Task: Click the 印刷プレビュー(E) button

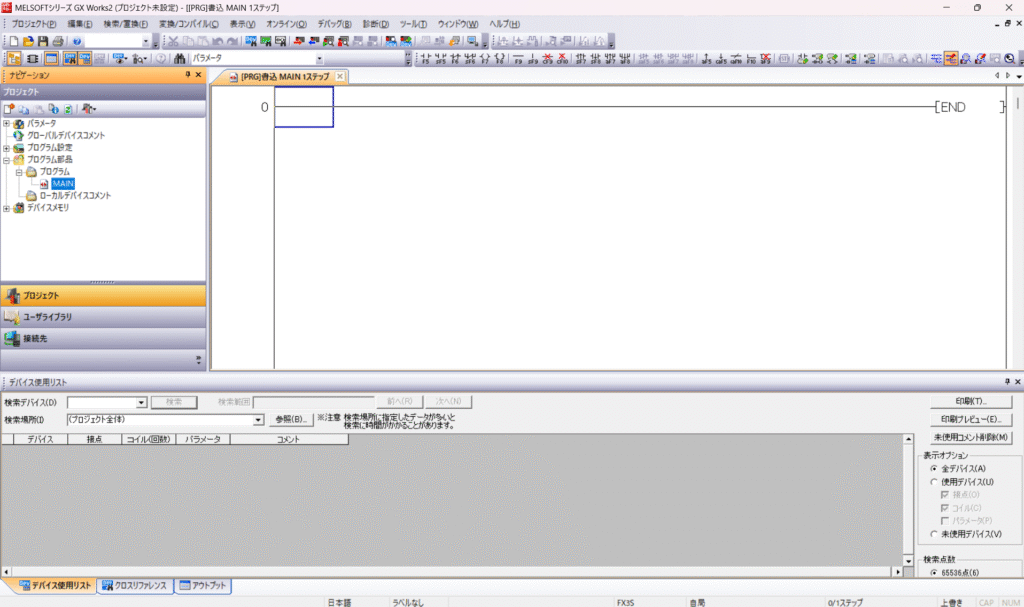Action: (970, 419)
